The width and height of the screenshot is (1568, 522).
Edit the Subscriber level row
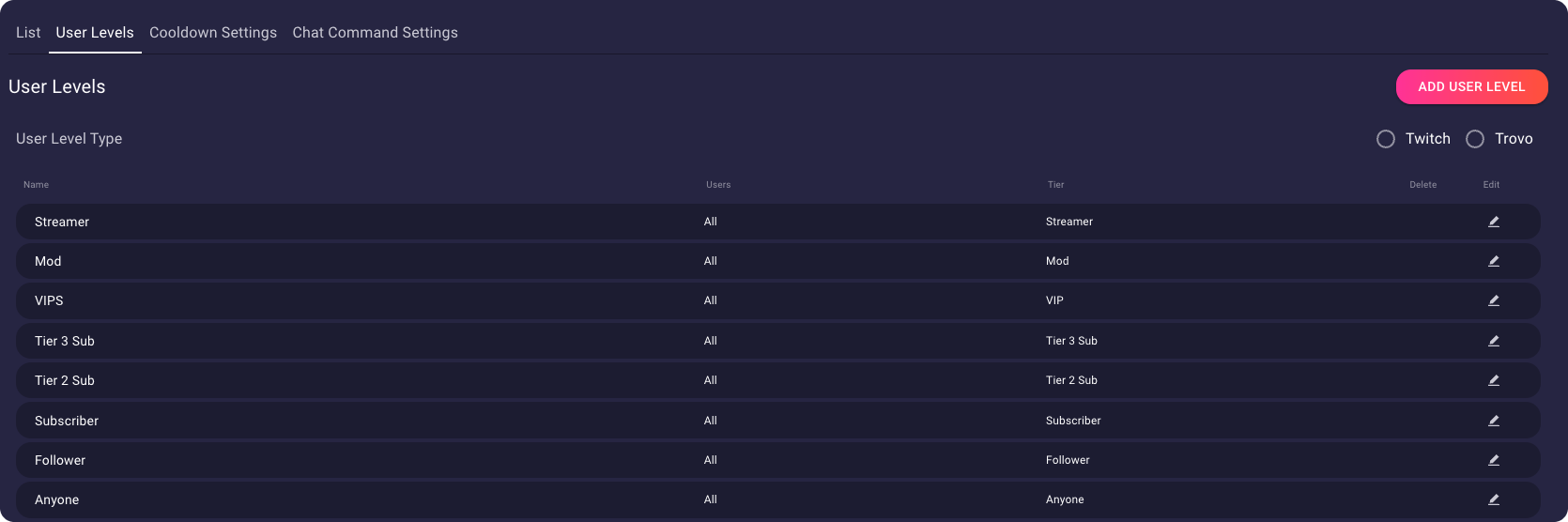click(x=1493, y=421)
